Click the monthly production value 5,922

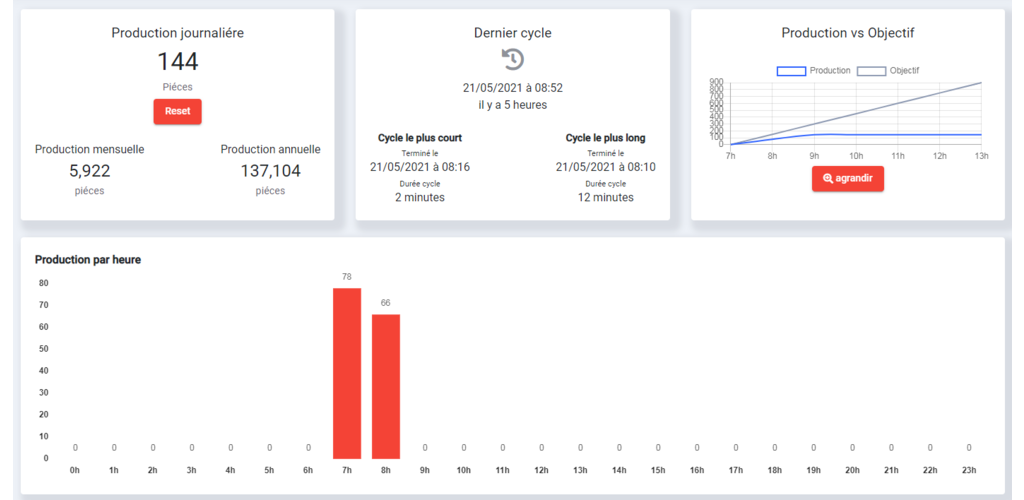click(89, 171)
